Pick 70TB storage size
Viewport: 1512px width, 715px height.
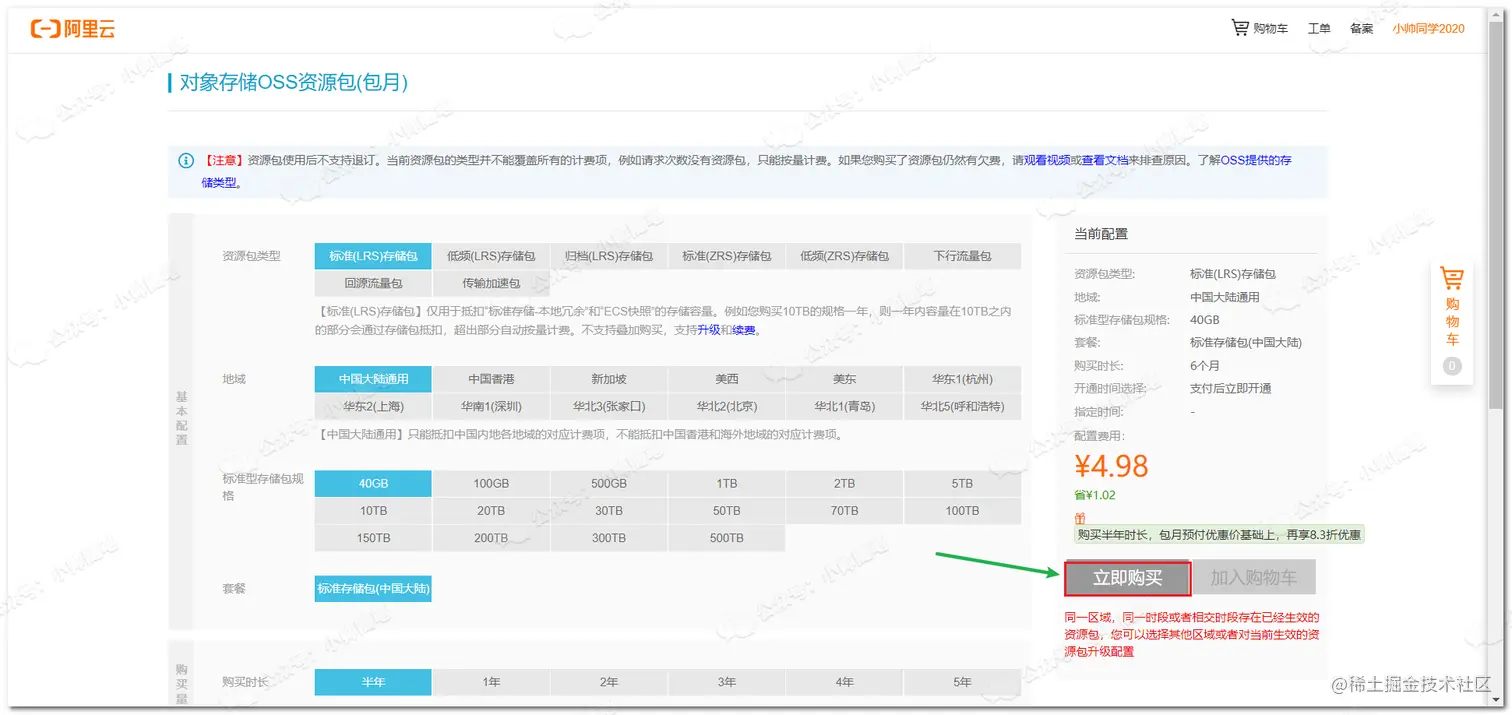click(845, 511)
